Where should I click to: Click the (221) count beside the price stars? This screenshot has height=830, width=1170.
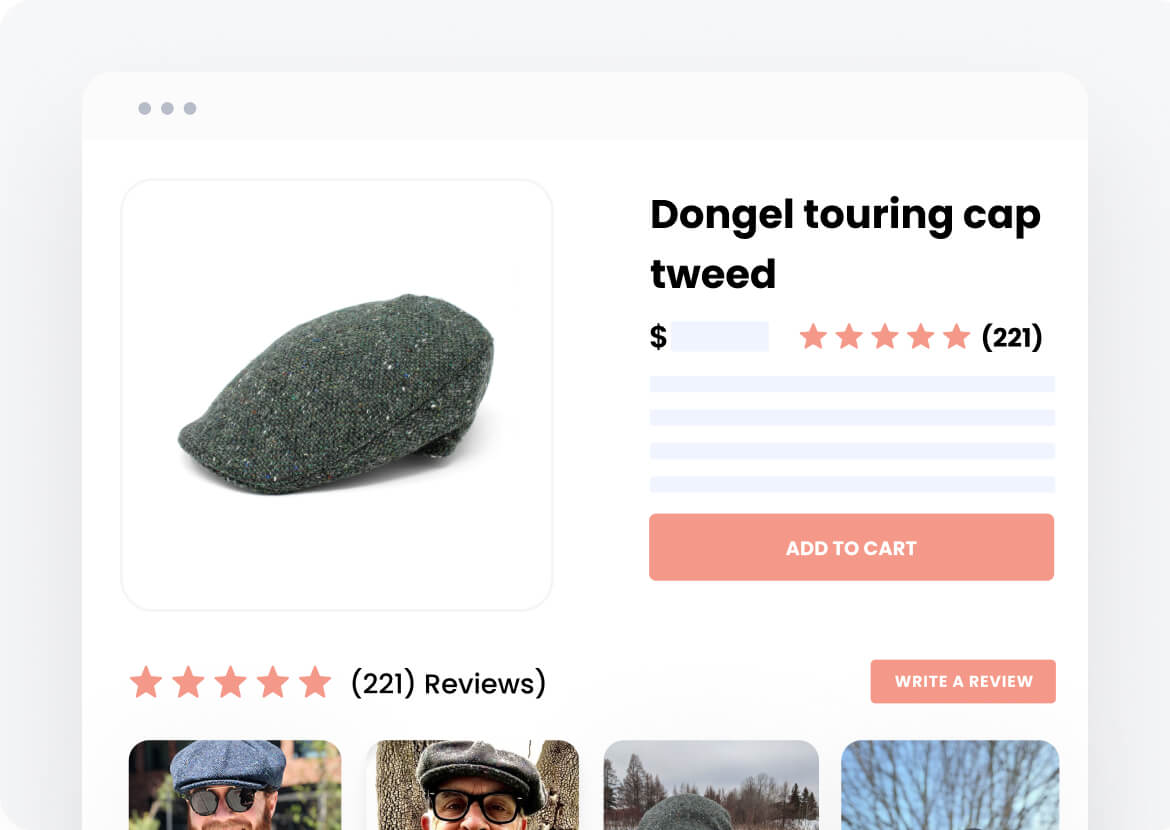(1012, 337)
